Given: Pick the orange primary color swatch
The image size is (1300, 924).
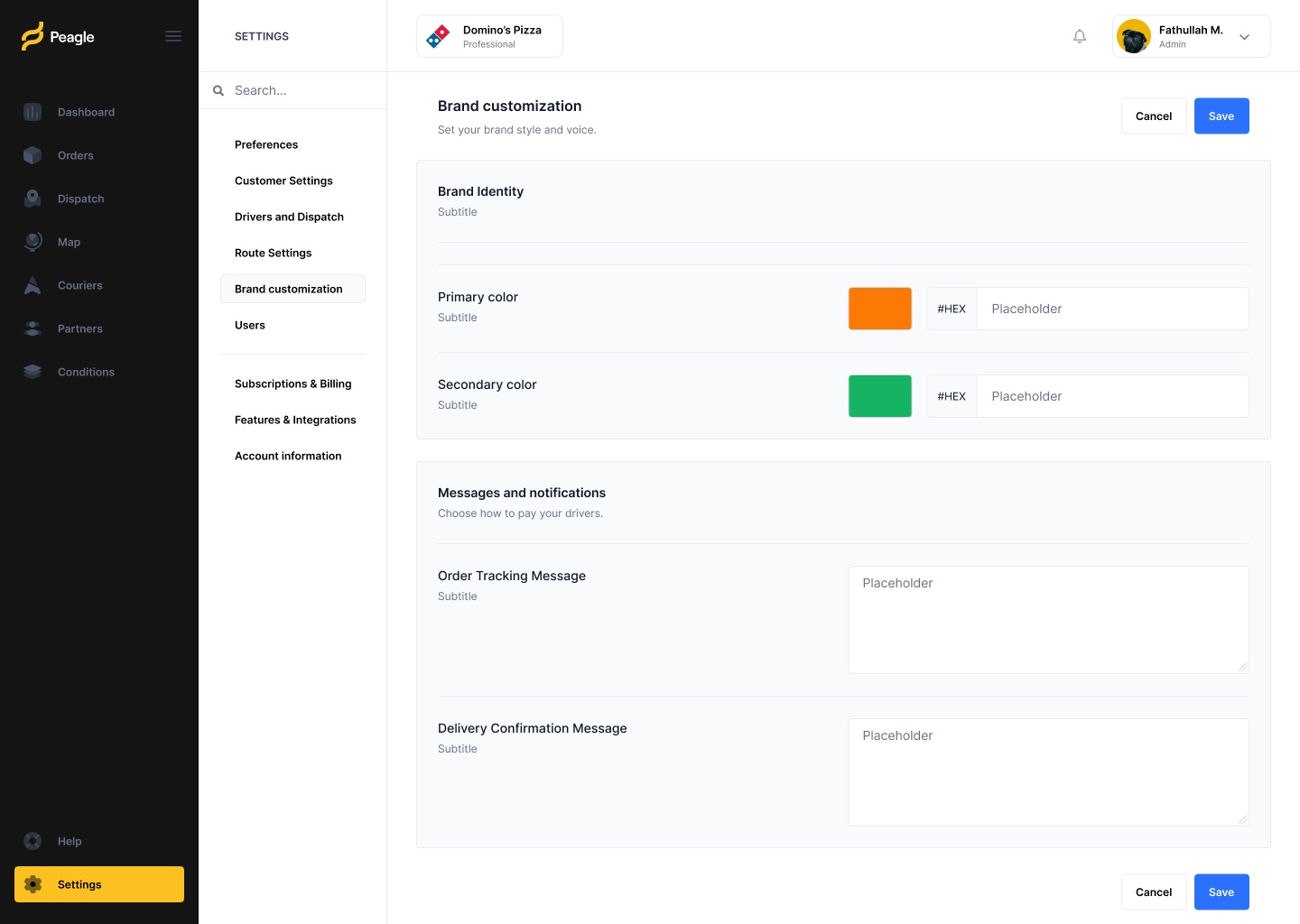Looking at the screenshot, I should click(880, 309).
